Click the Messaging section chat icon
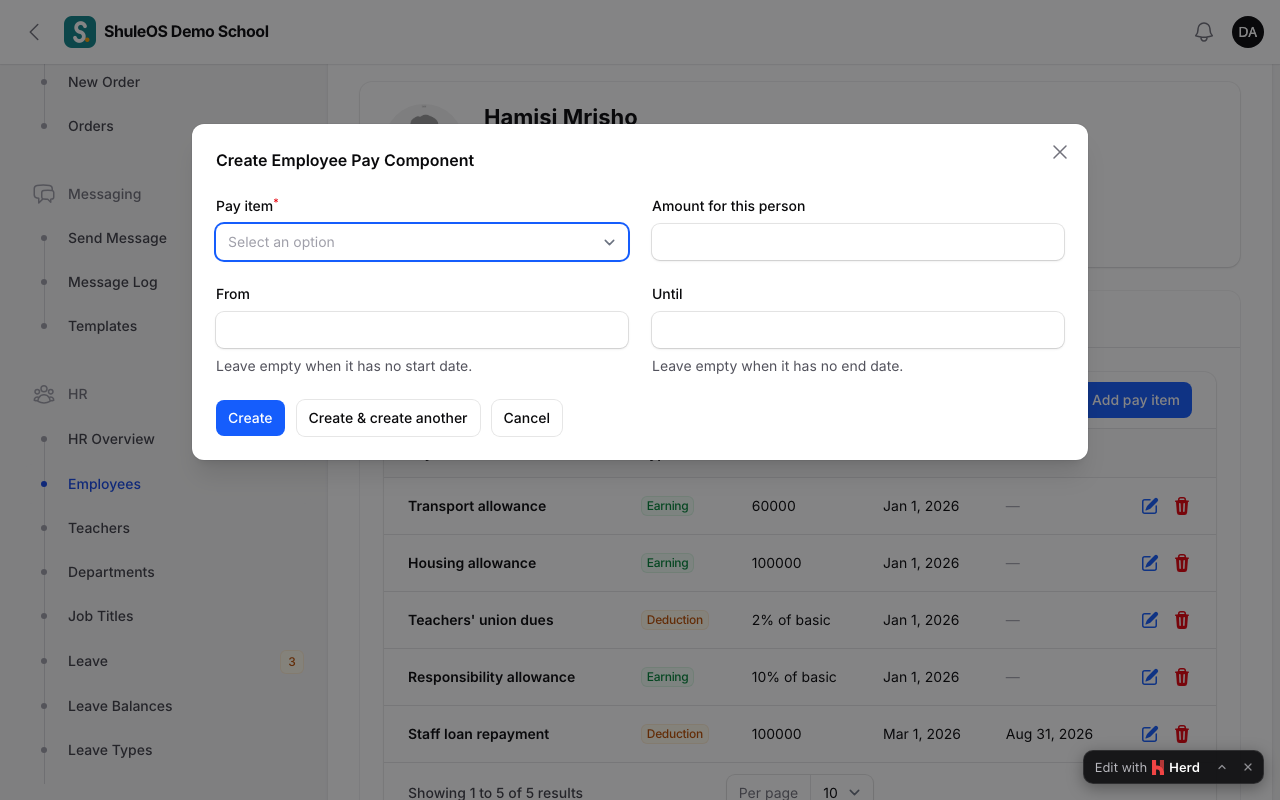This screenshot has width=1280, height=800. click(44, 194)
